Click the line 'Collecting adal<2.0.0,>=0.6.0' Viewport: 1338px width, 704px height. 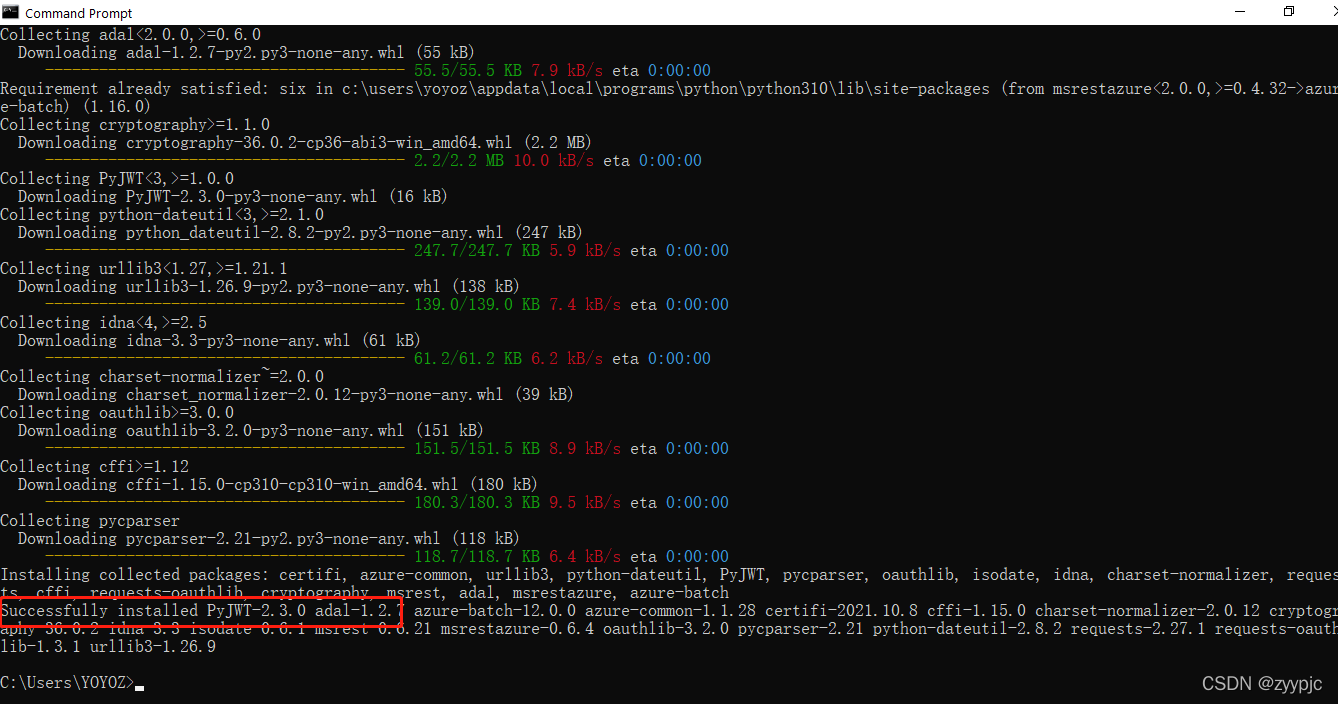coord(130,35)
